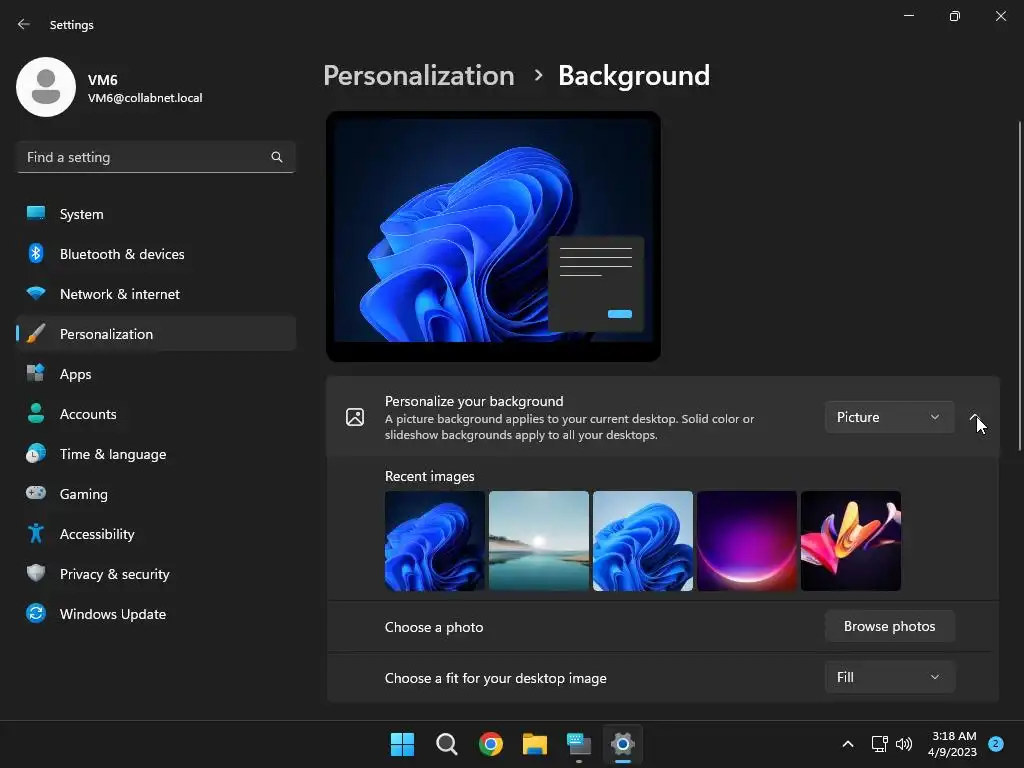The height and width of the screenshot is (768, 1024).
Task: Open the Fill fit dropdown
Action: pos(889,677)
